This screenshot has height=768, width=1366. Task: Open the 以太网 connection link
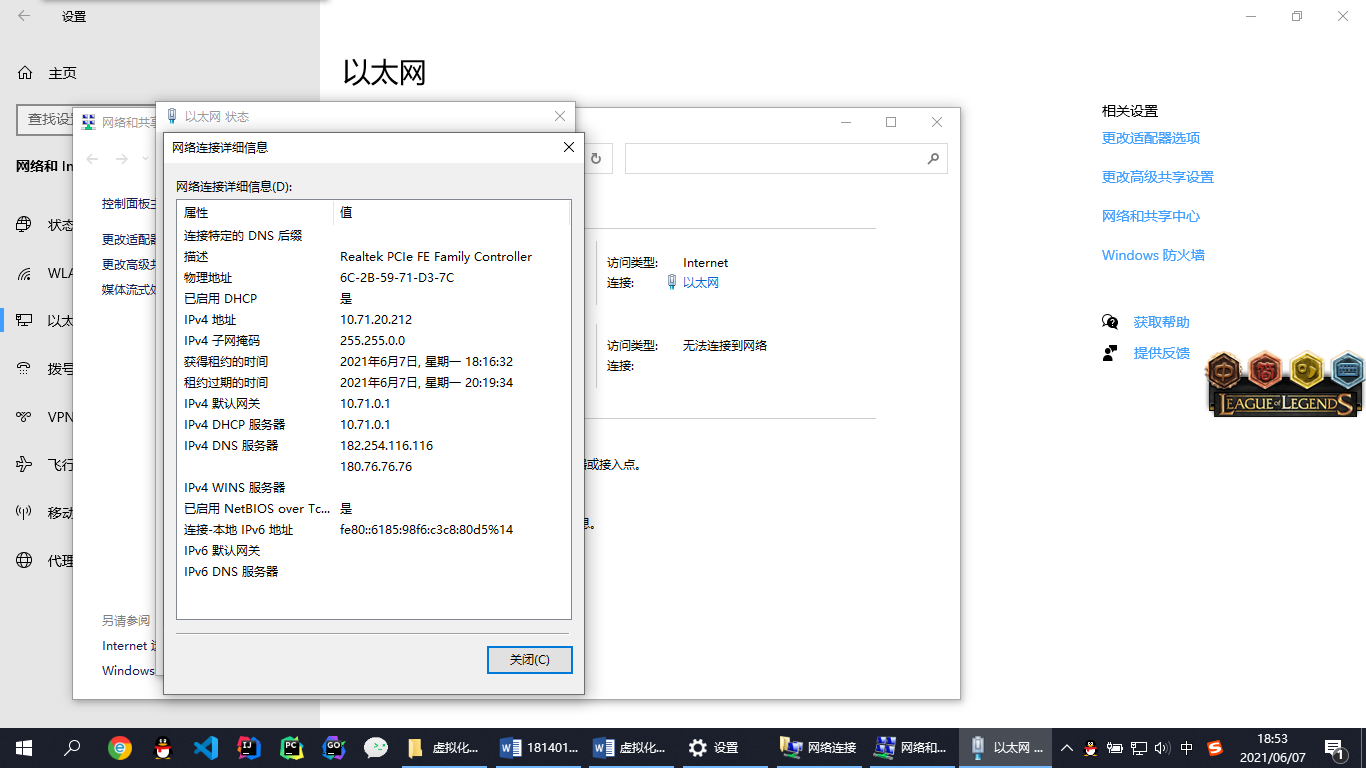700,283
